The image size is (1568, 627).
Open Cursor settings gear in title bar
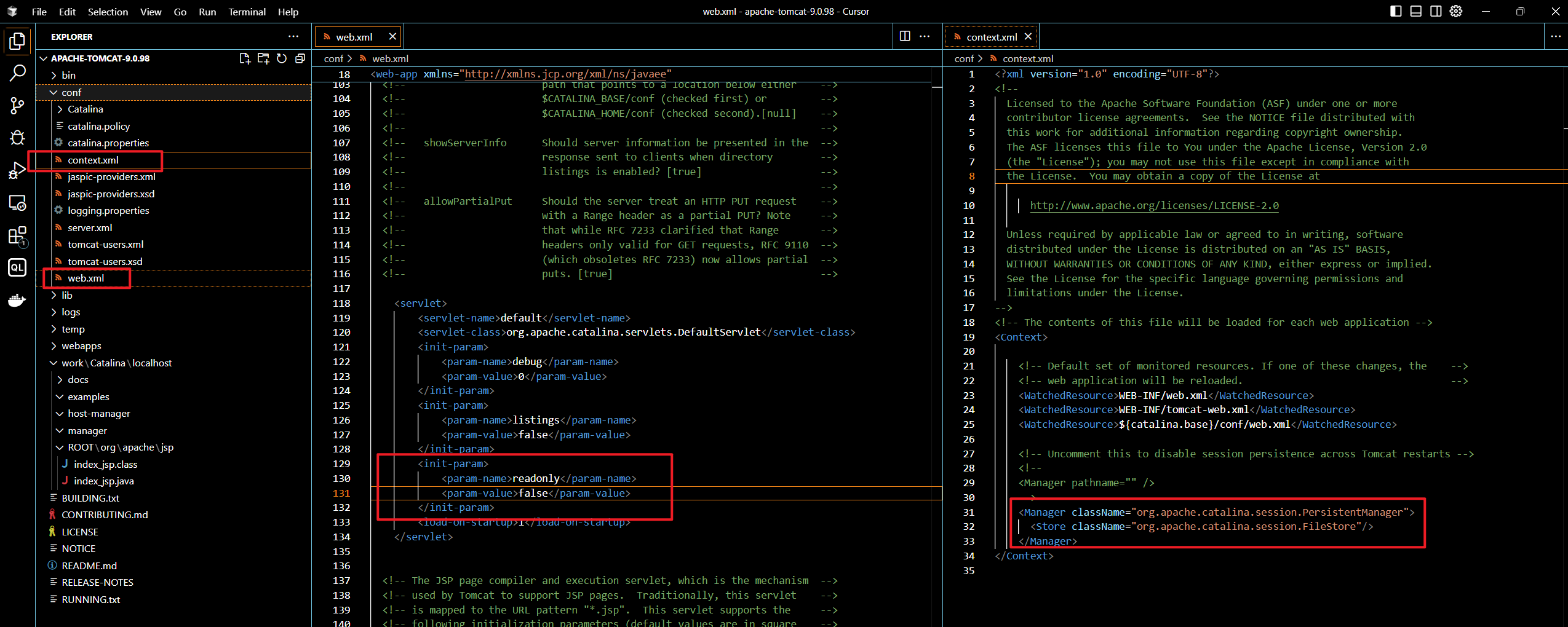point(1456,11)
